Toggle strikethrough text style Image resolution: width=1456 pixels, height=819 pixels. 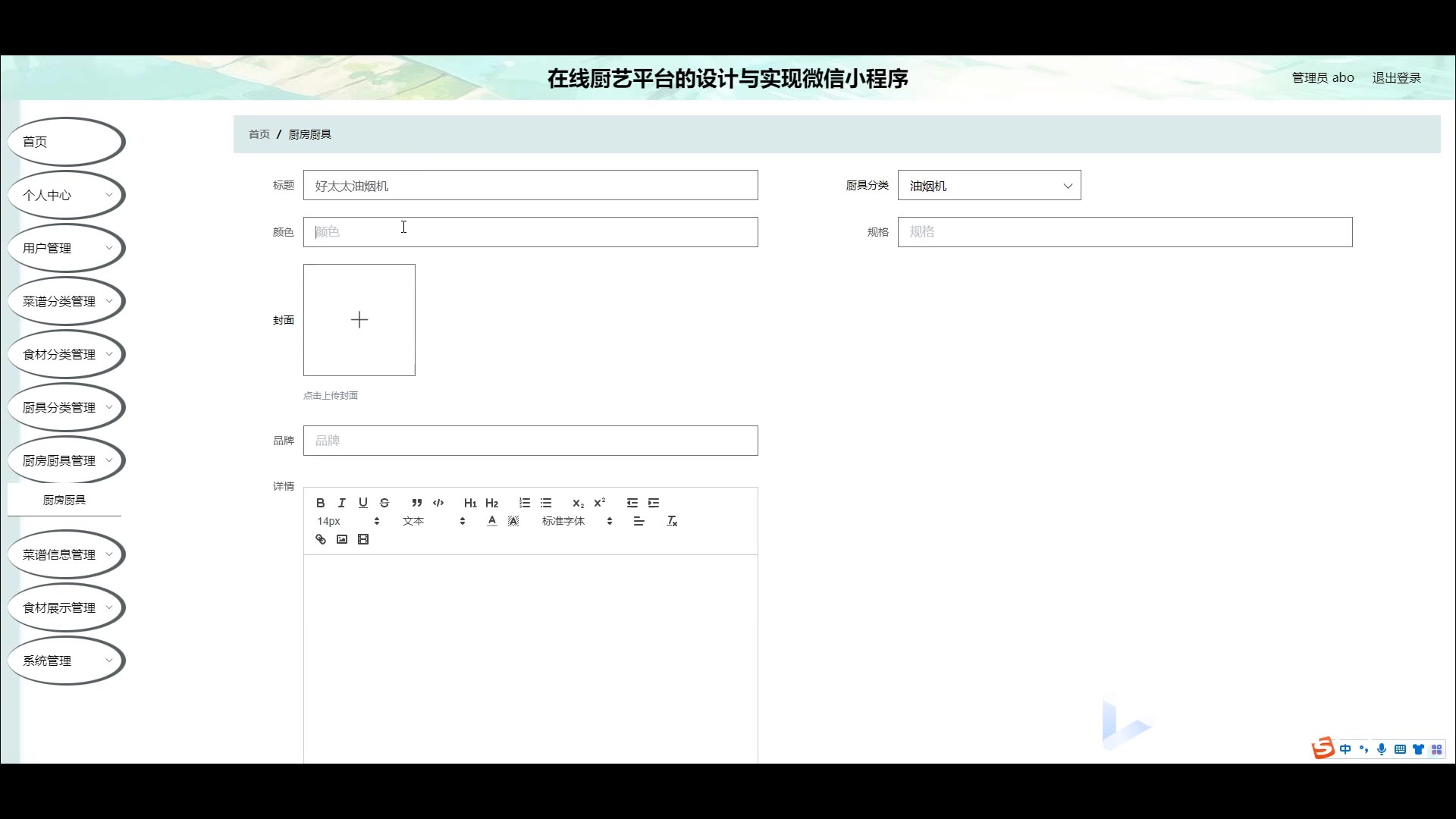click(384, 503)
